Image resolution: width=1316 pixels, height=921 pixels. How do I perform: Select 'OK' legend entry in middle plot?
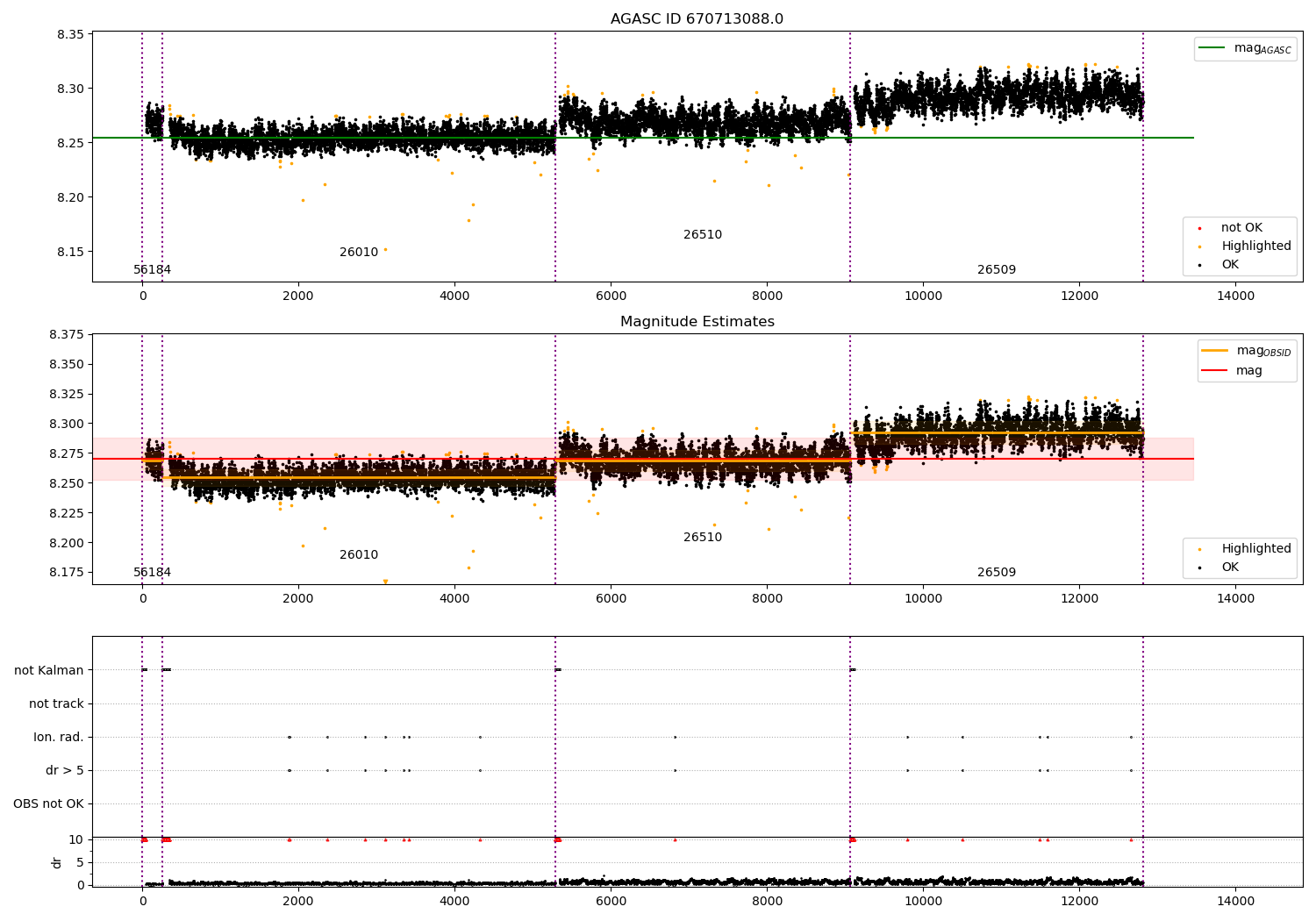[x=1230, y=568]
